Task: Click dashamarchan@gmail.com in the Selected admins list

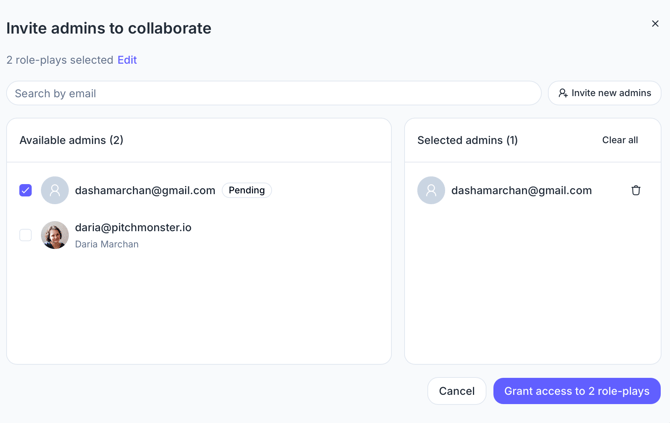Action: 521,190
